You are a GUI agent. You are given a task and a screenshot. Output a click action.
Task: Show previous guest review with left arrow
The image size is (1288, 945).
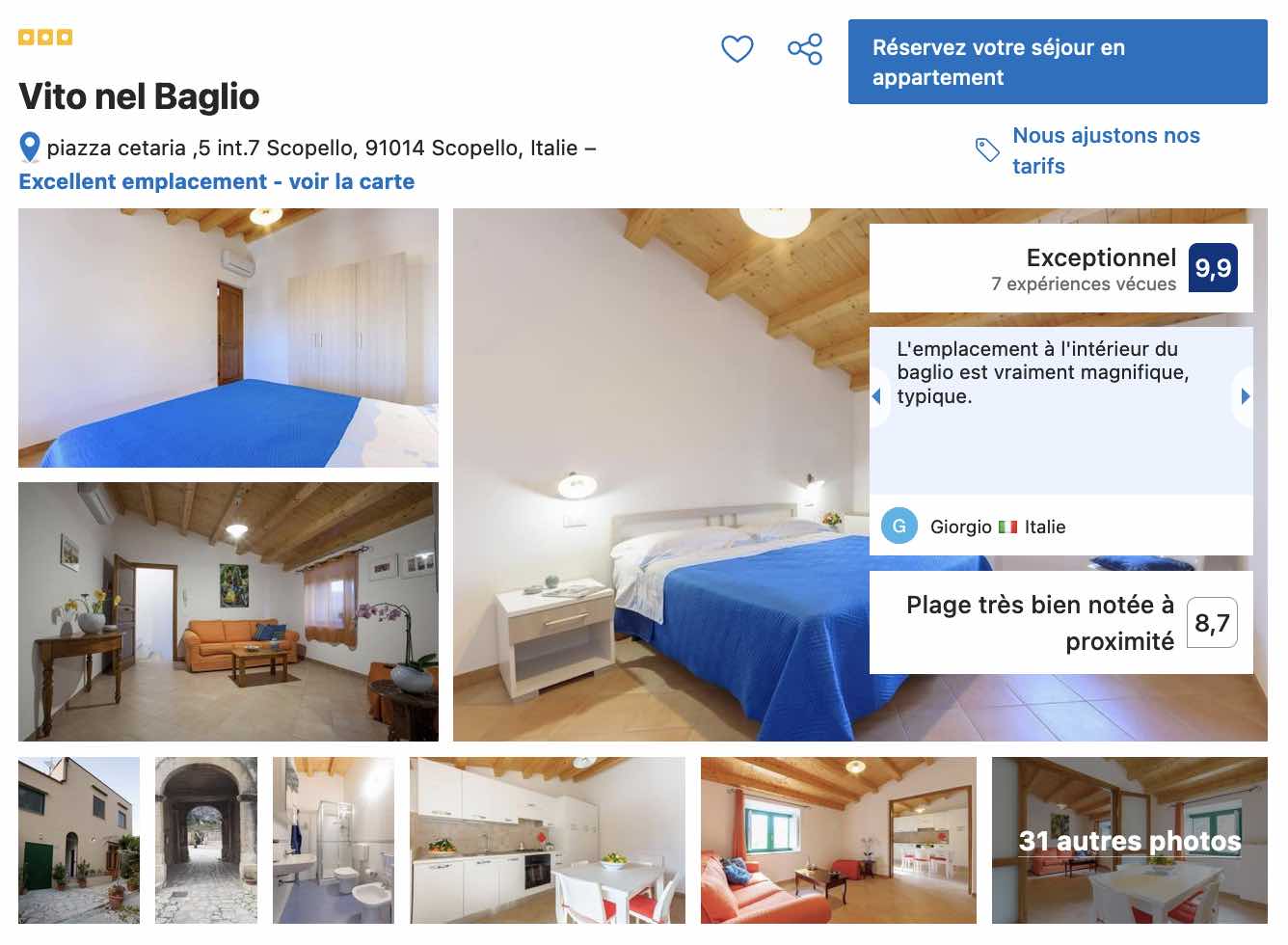tap(876, 396)
